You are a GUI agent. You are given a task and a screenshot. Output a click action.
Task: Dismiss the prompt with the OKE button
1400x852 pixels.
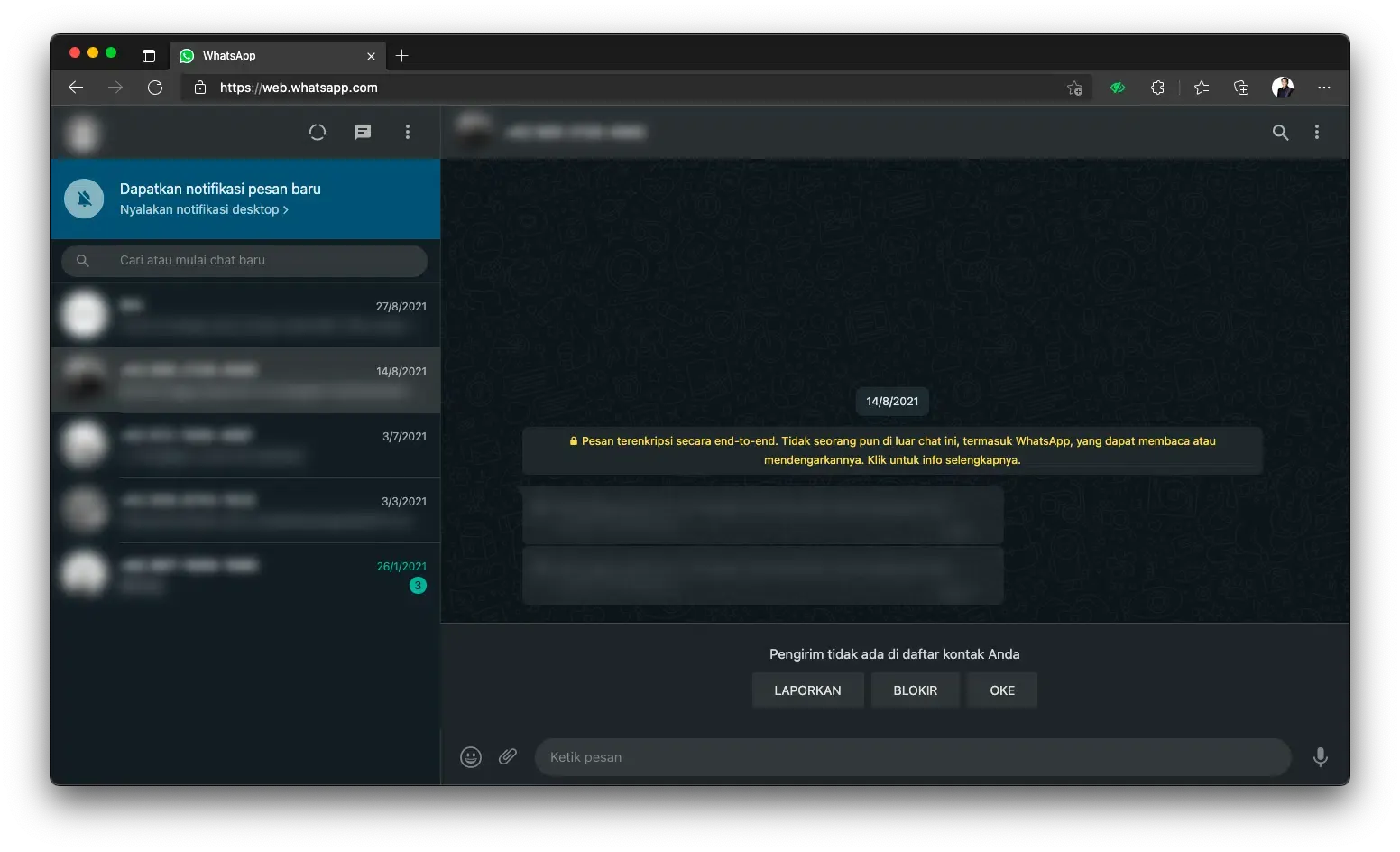1001,690
